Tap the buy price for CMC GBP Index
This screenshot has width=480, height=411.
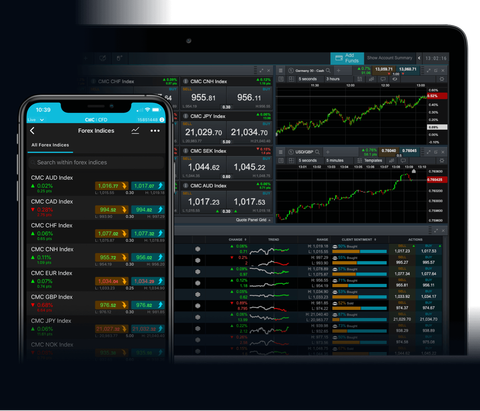coord(148,305)
